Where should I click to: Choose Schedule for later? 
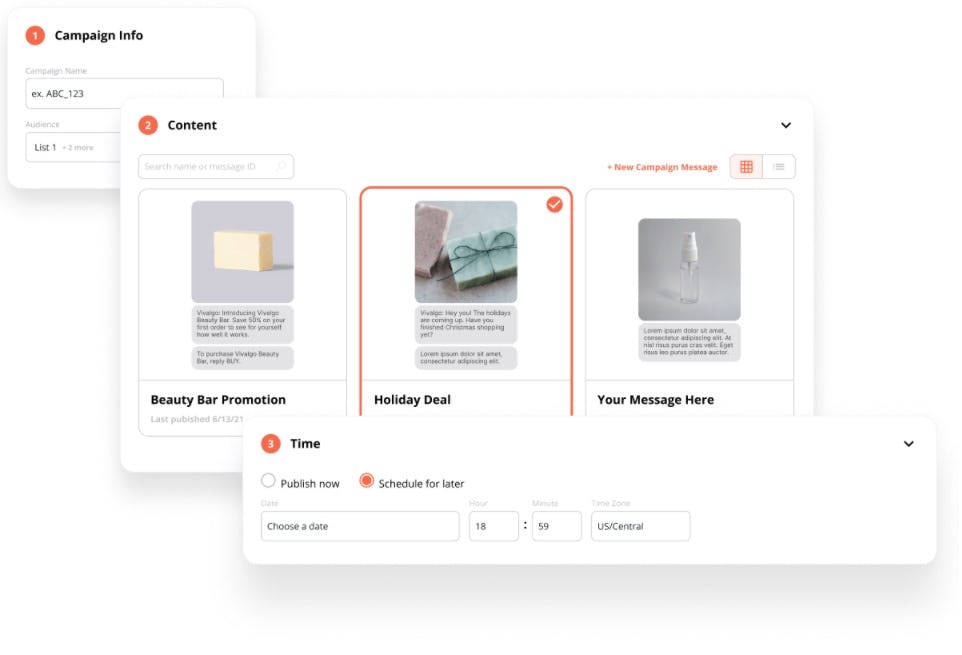point(368,481)
